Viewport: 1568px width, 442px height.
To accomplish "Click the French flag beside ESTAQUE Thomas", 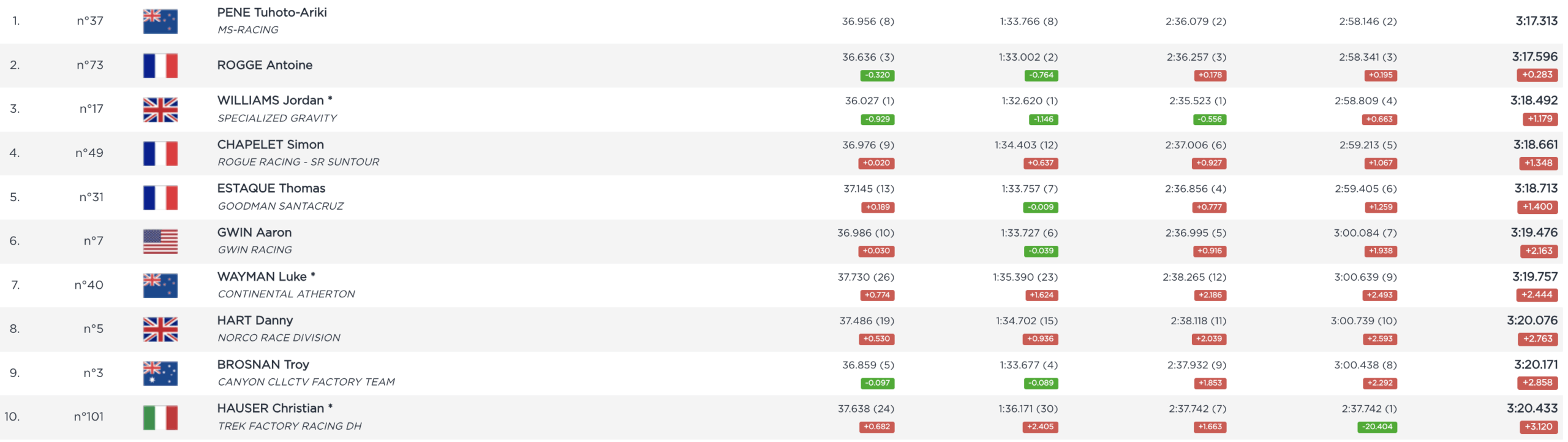I will pyautogui.click(x=160, y=198).
